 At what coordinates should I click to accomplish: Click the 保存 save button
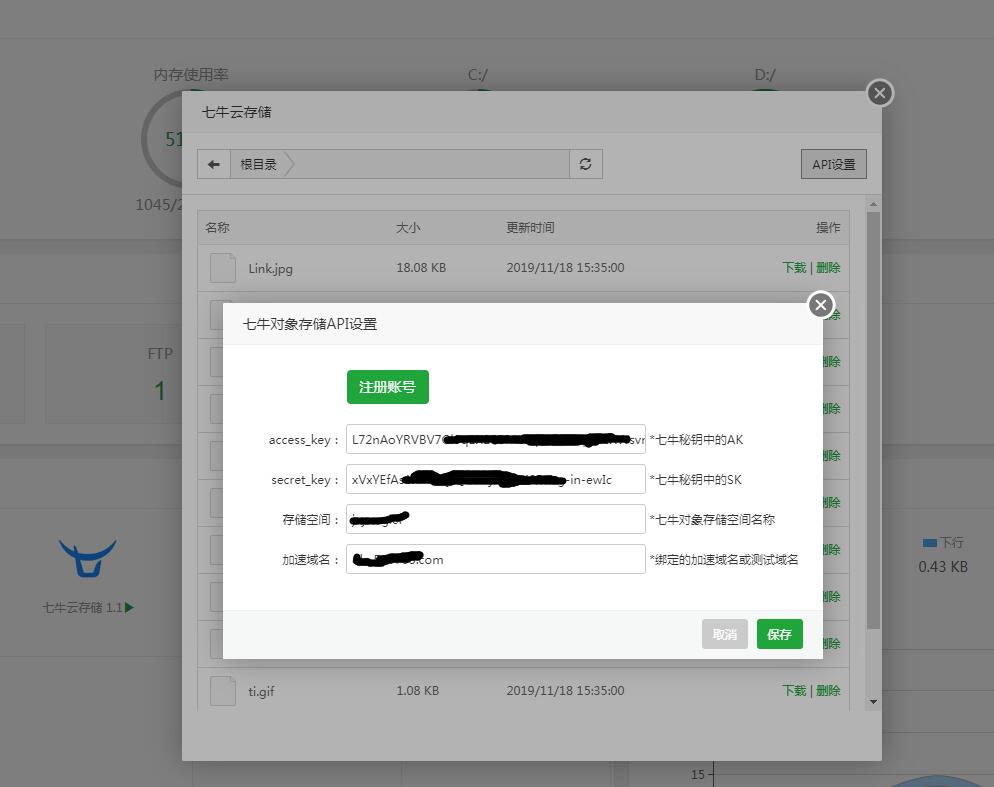coord(779,634)
